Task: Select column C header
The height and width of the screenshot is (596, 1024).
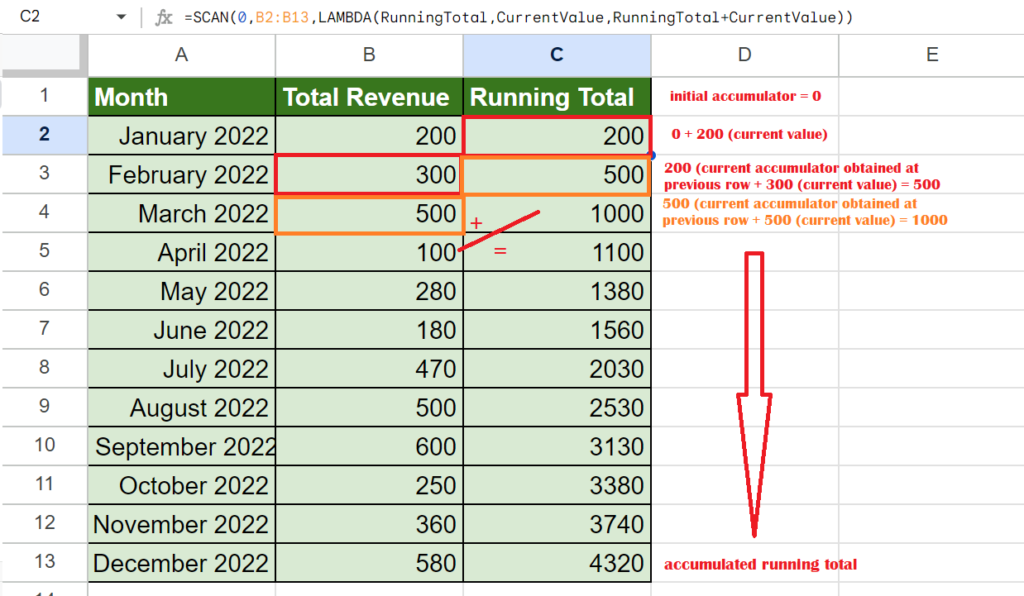Action: (557, 55)
